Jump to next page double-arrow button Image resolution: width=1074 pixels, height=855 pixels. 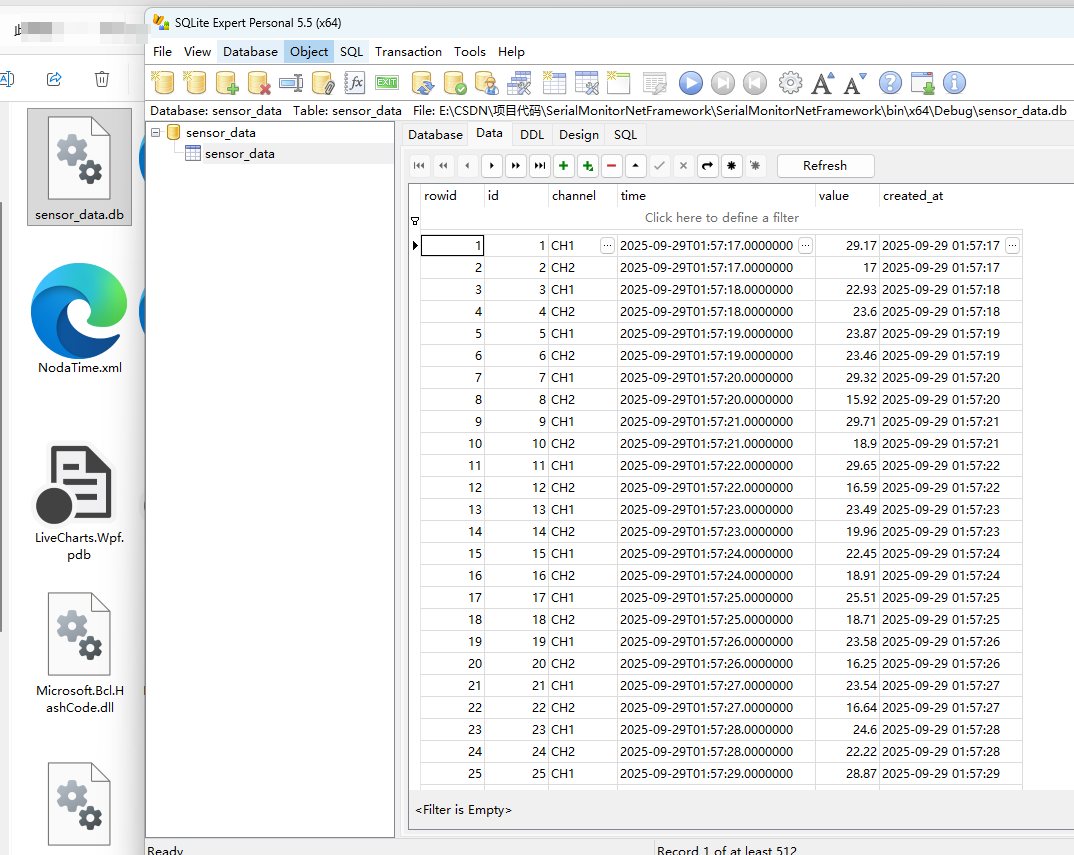(516, 166)
